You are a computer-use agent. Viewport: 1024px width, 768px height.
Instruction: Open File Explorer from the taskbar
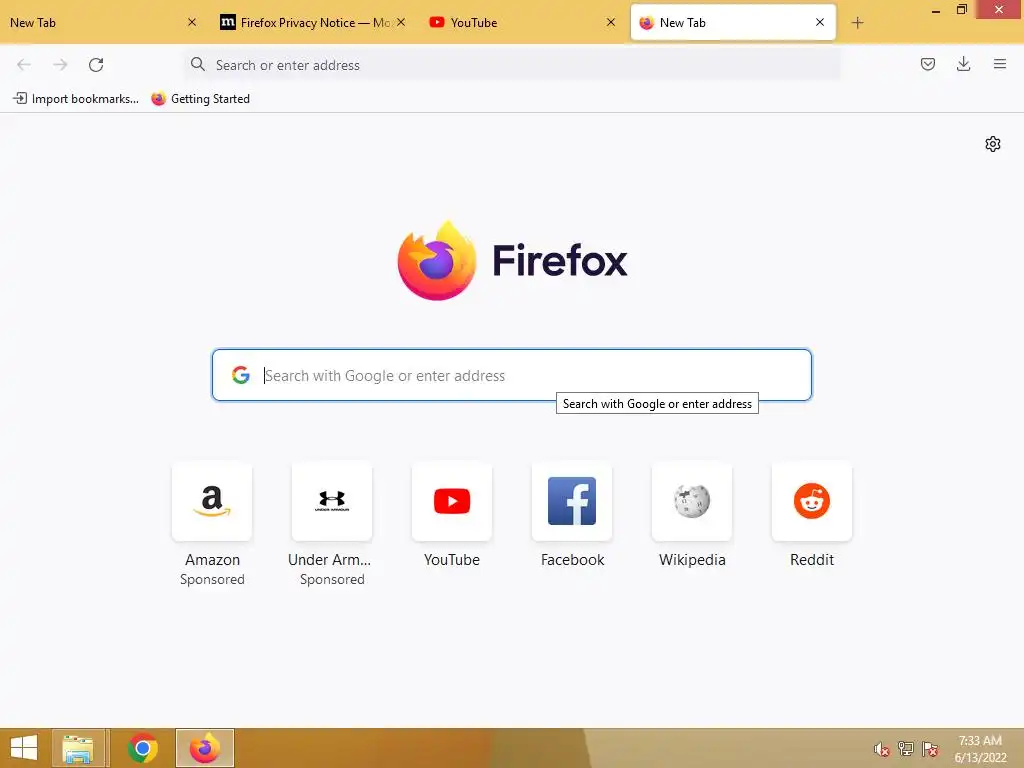[78, 748]
